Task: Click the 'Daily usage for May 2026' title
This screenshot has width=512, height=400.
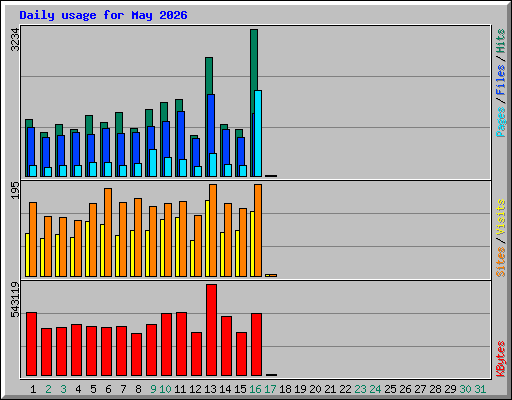Action: click(103, 15)
